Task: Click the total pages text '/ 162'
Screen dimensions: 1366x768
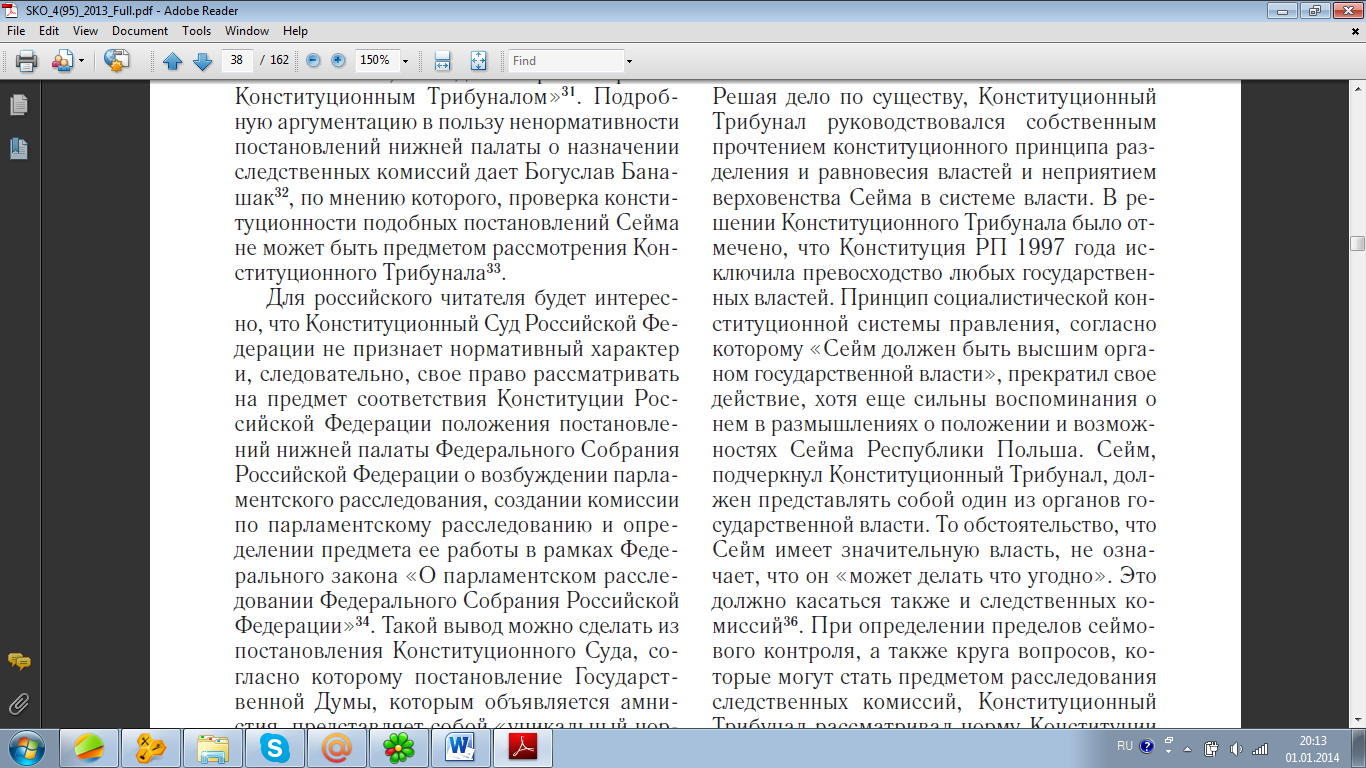Action: click(274, 60)
